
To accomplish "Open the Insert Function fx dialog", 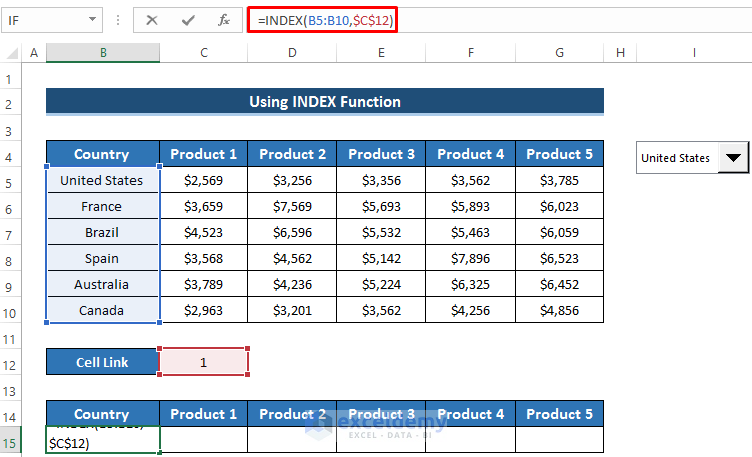I will coord(224,20).
